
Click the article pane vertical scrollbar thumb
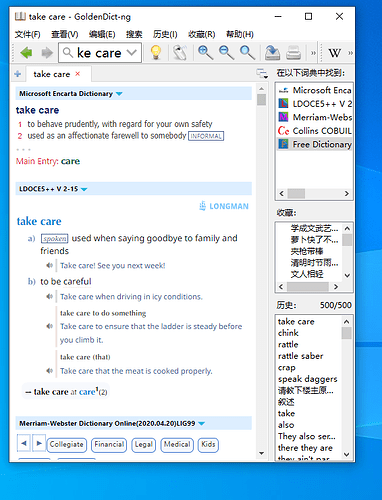262,99
